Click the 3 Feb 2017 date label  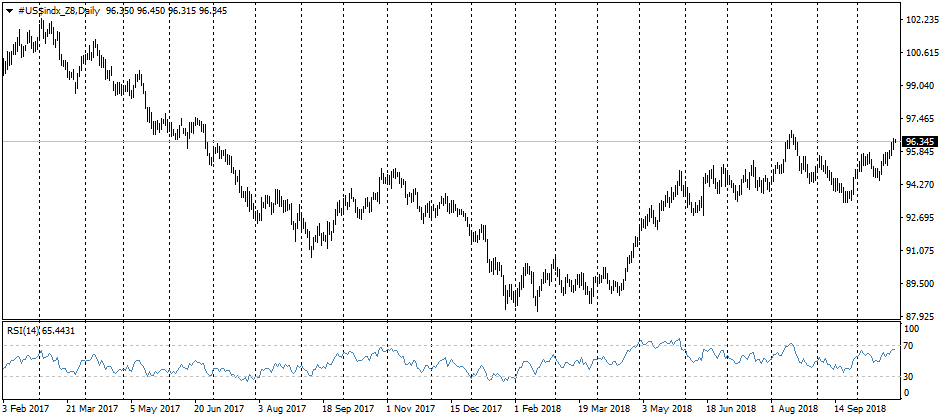pyautogui.click(x=24, y=409)
